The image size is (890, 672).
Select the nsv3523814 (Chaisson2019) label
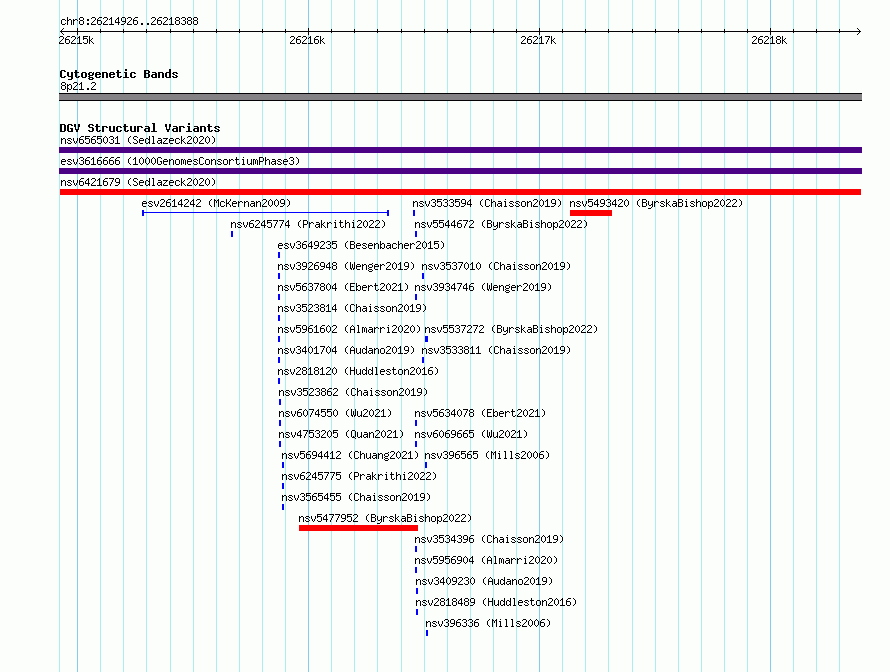click(352, 308)
